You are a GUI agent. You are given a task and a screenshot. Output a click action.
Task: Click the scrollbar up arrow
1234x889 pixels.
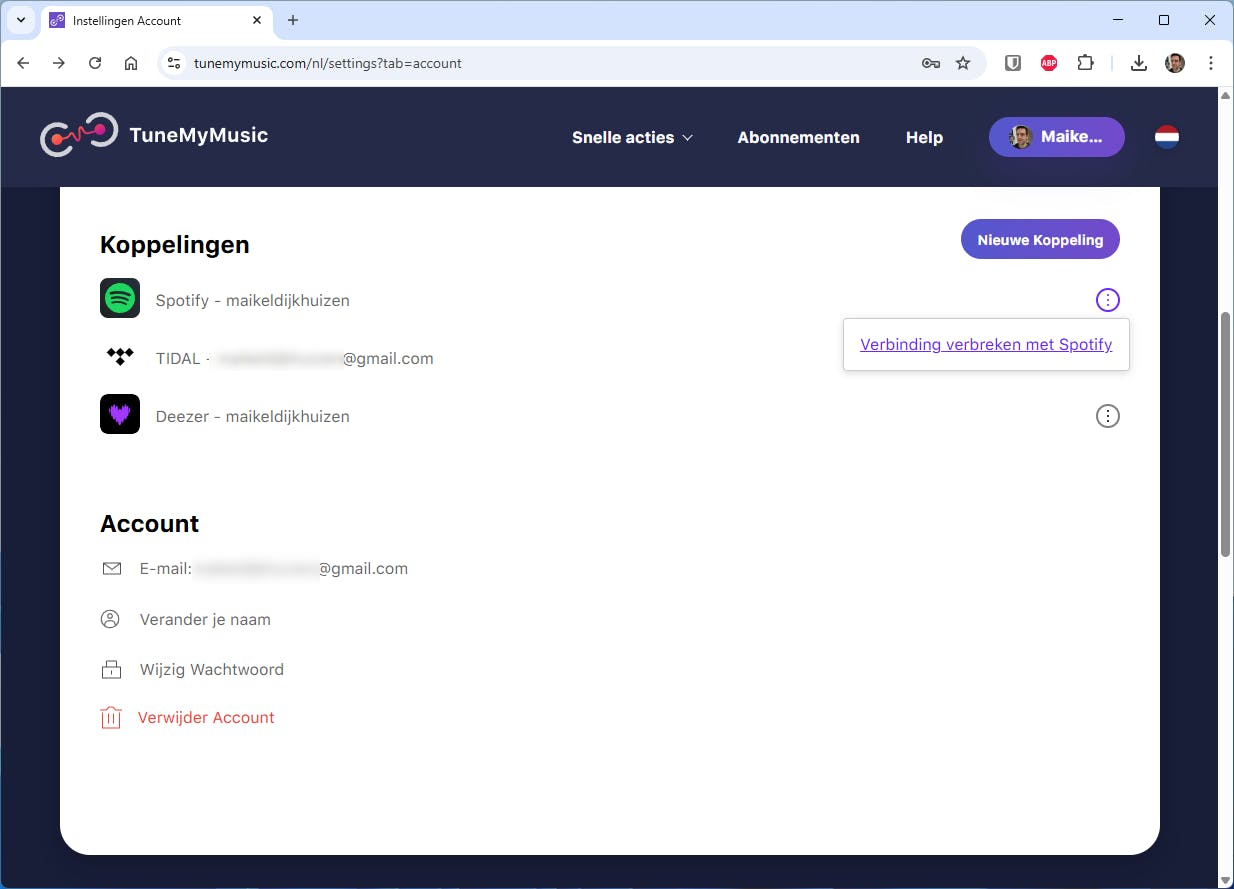pyautogui.click(x=1226, y=95)
